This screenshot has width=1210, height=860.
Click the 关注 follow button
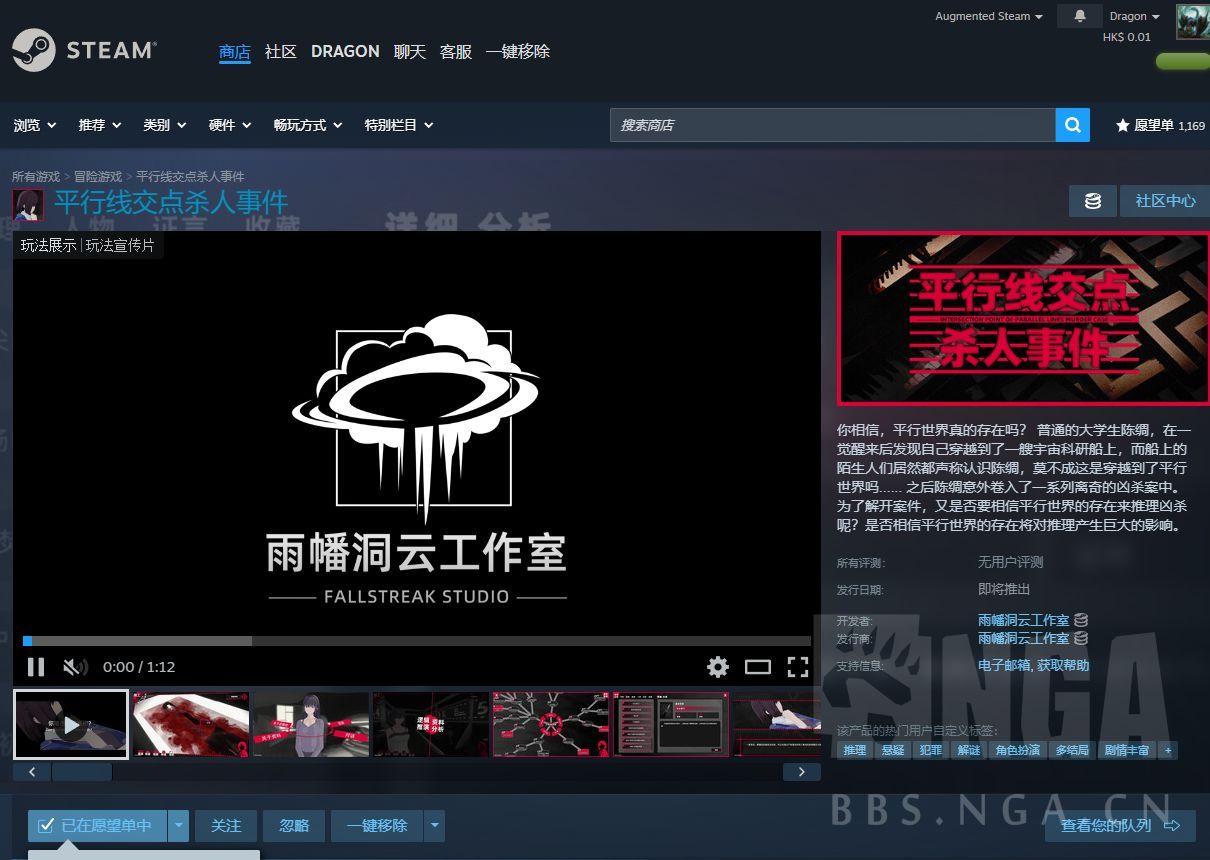(x=226, y=826)
